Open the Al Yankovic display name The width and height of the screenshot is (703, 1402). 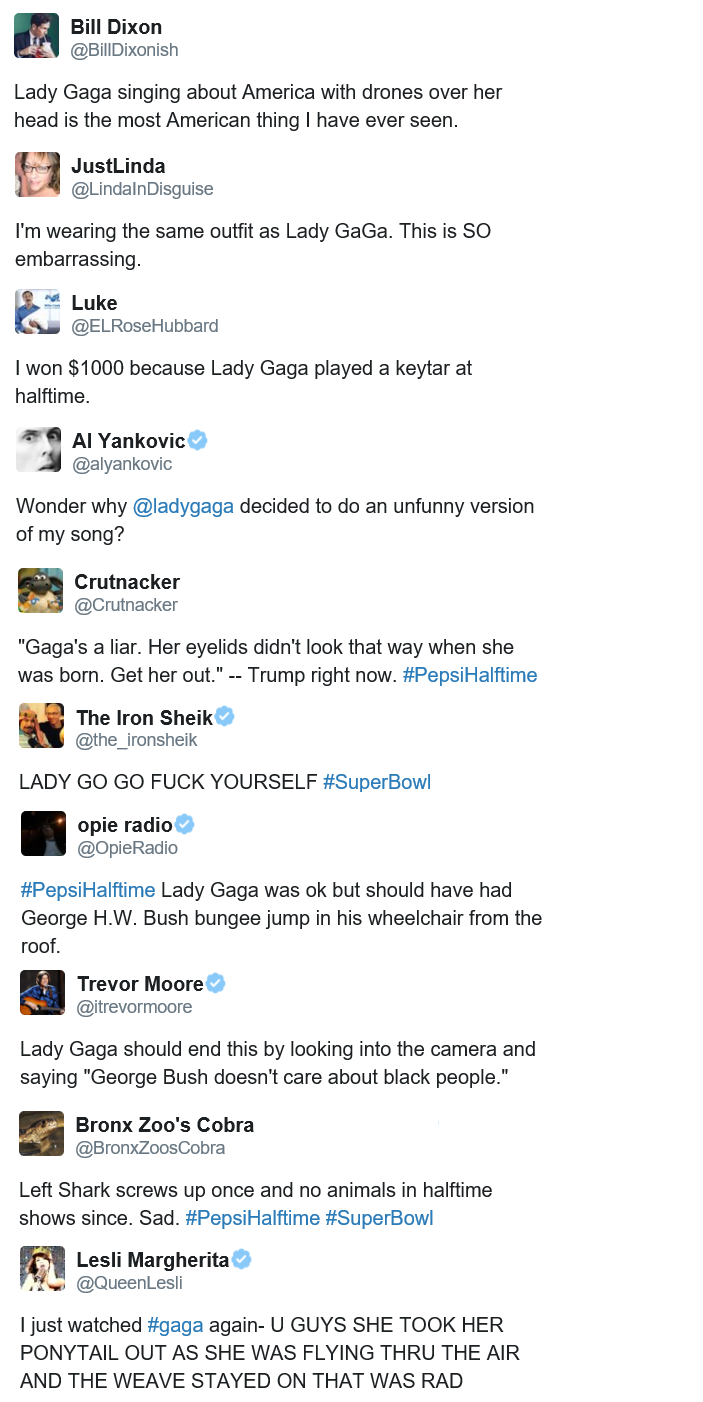(128, 441)
